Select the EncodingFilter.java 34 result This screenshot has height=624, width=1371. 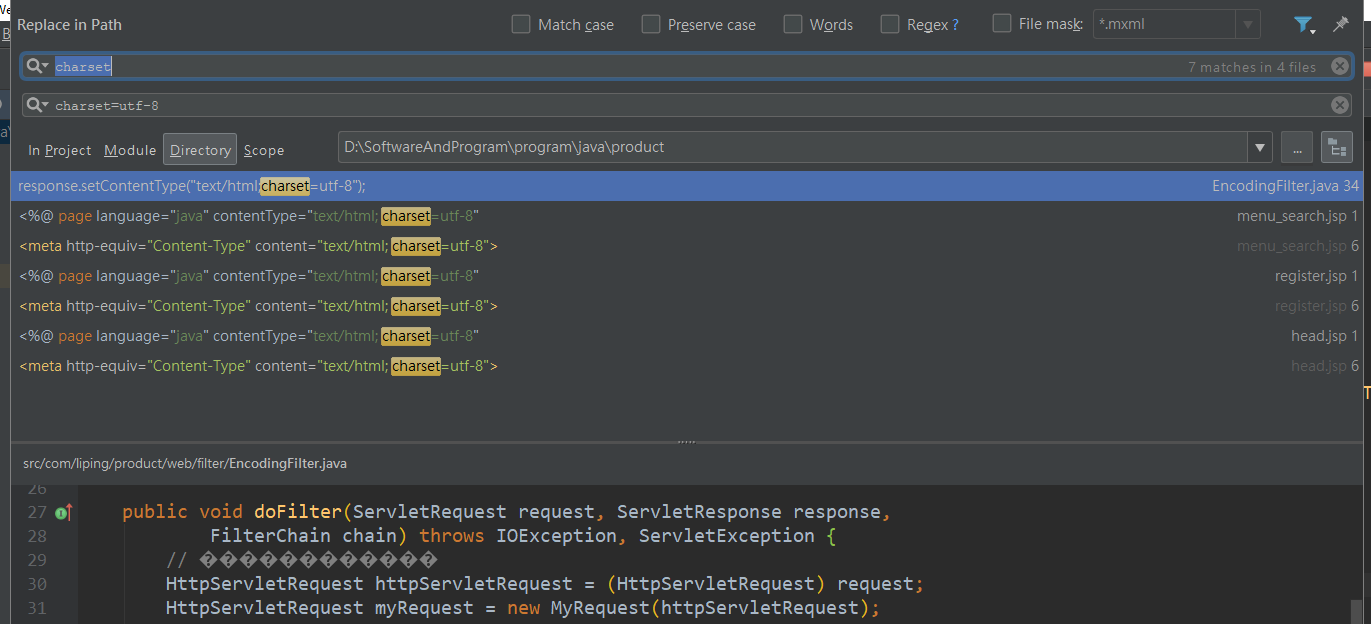(687, 186)
